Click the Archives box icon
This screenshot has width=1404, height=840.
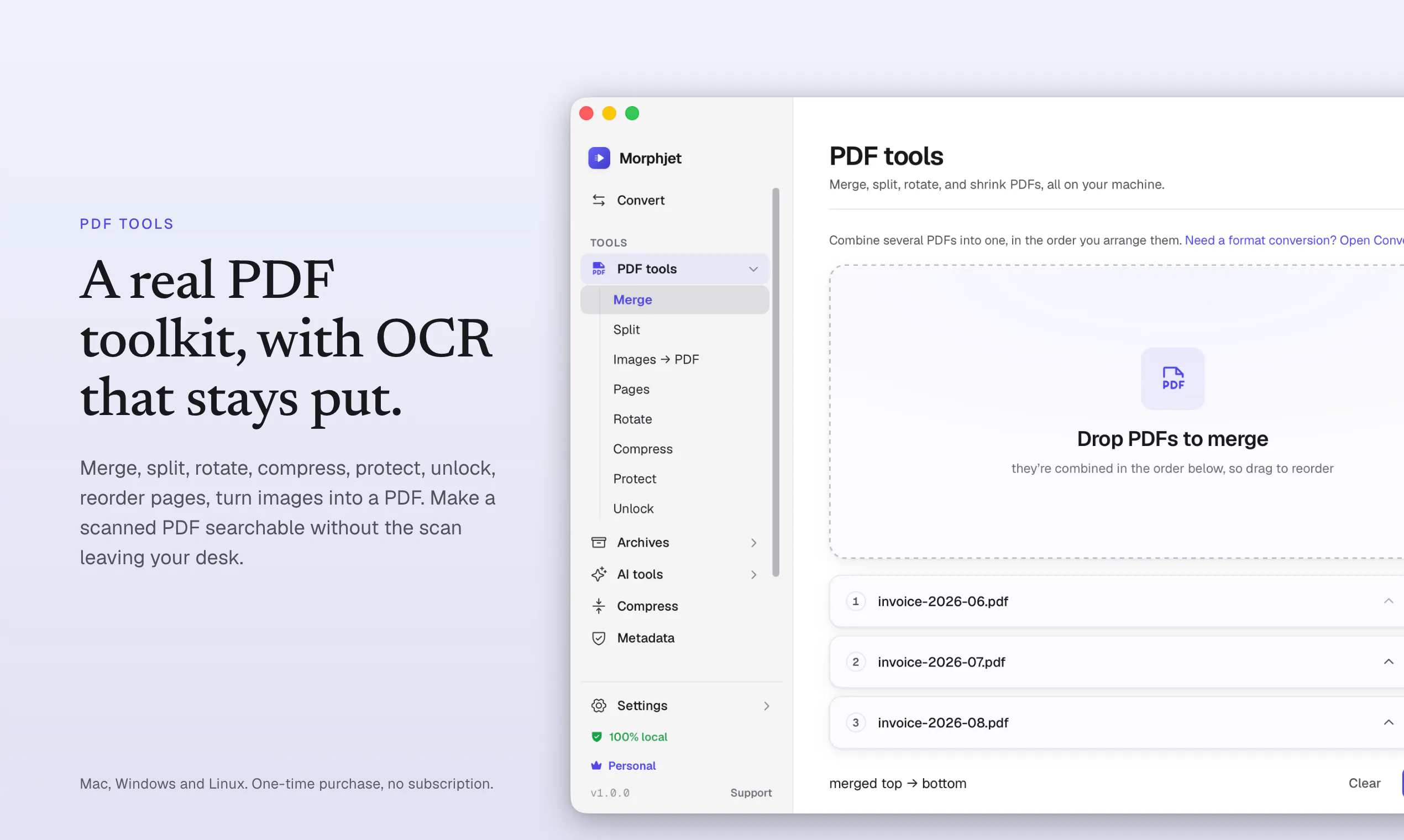599,542
